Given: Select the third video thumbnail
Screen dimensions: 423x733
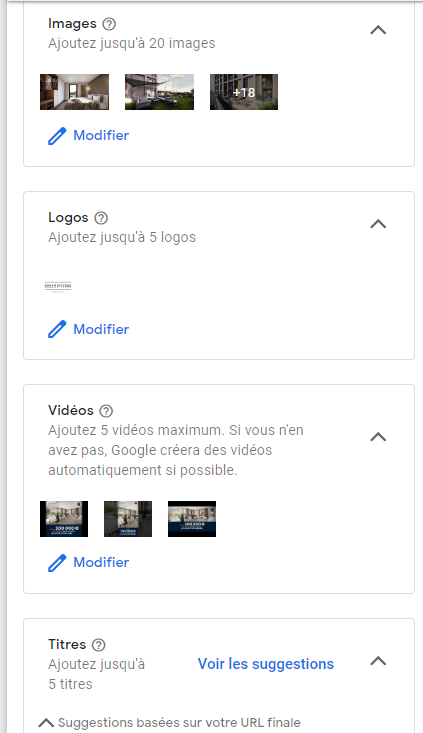Looking at the screenshot, I should point(192,519).
